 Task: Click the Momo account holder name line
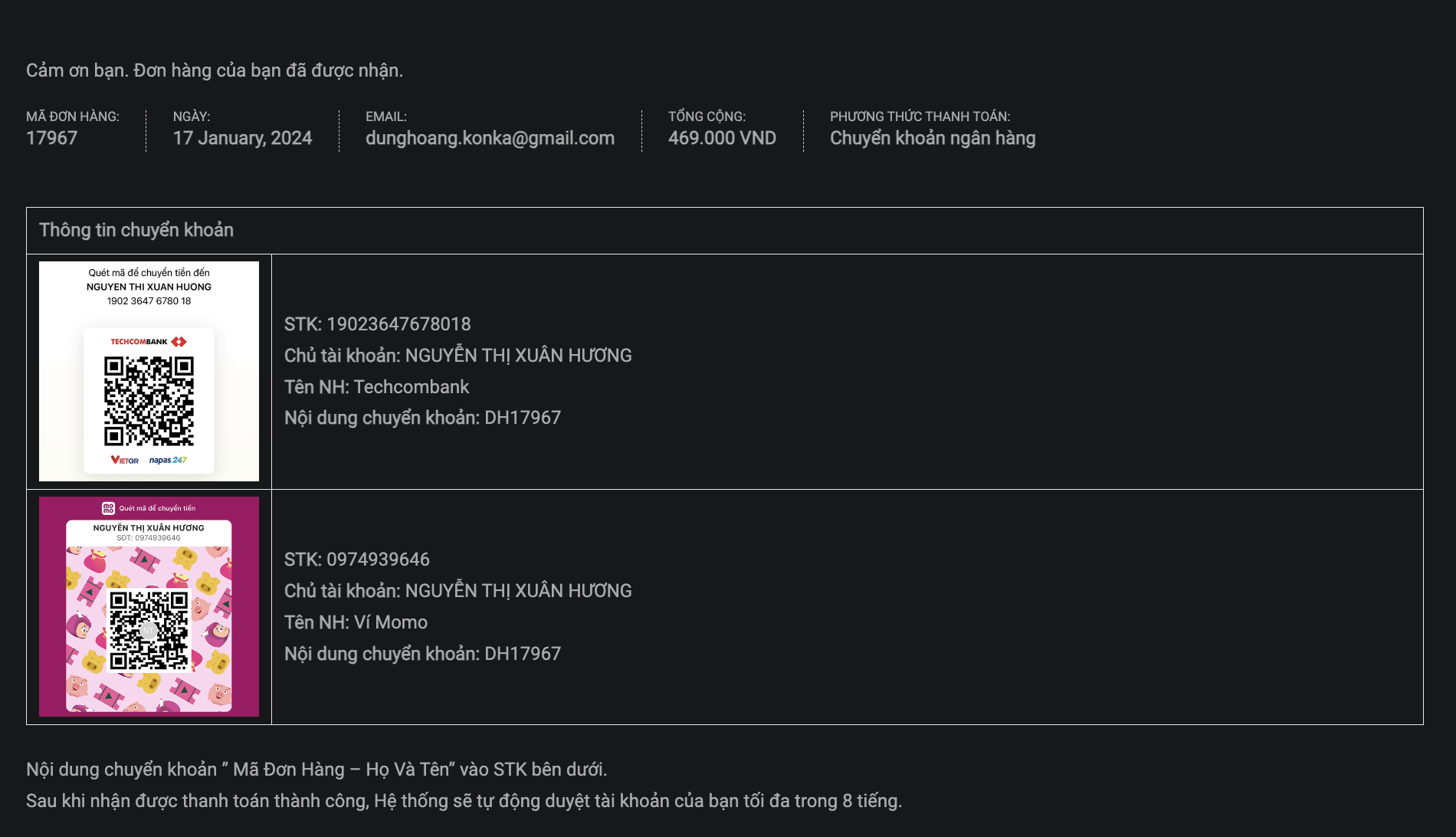(457, 591)
